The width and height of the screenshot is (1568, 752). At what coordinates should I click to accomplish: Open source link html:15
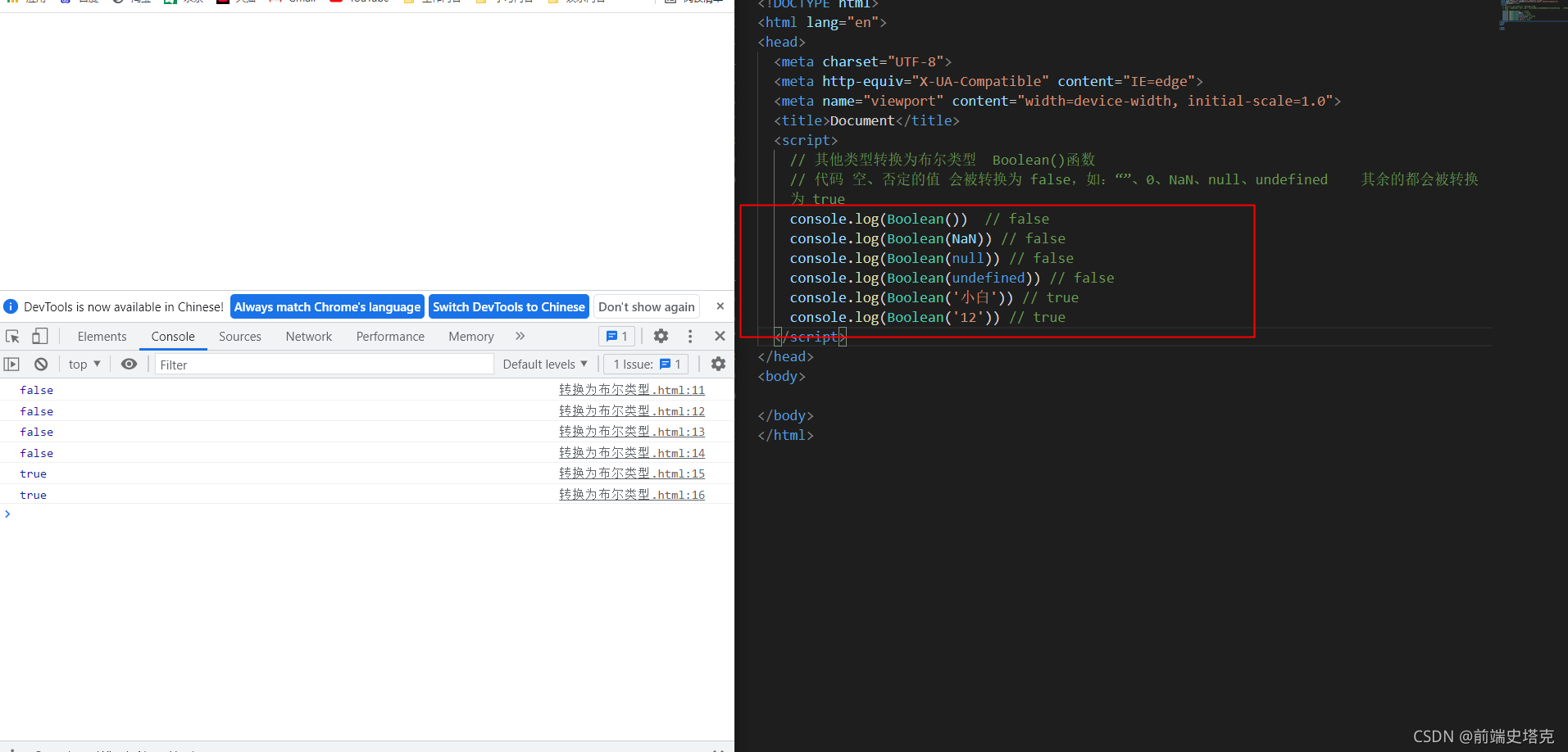pos(632,473)
